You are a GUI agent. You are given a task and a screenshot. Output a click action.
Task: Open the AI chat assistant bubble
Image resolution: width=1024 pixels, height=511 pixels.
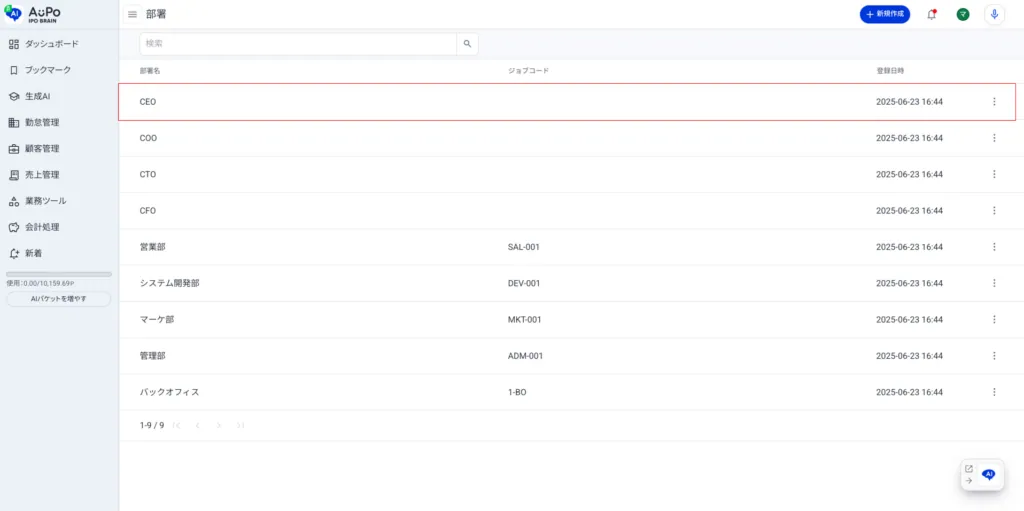coord(989,474)
